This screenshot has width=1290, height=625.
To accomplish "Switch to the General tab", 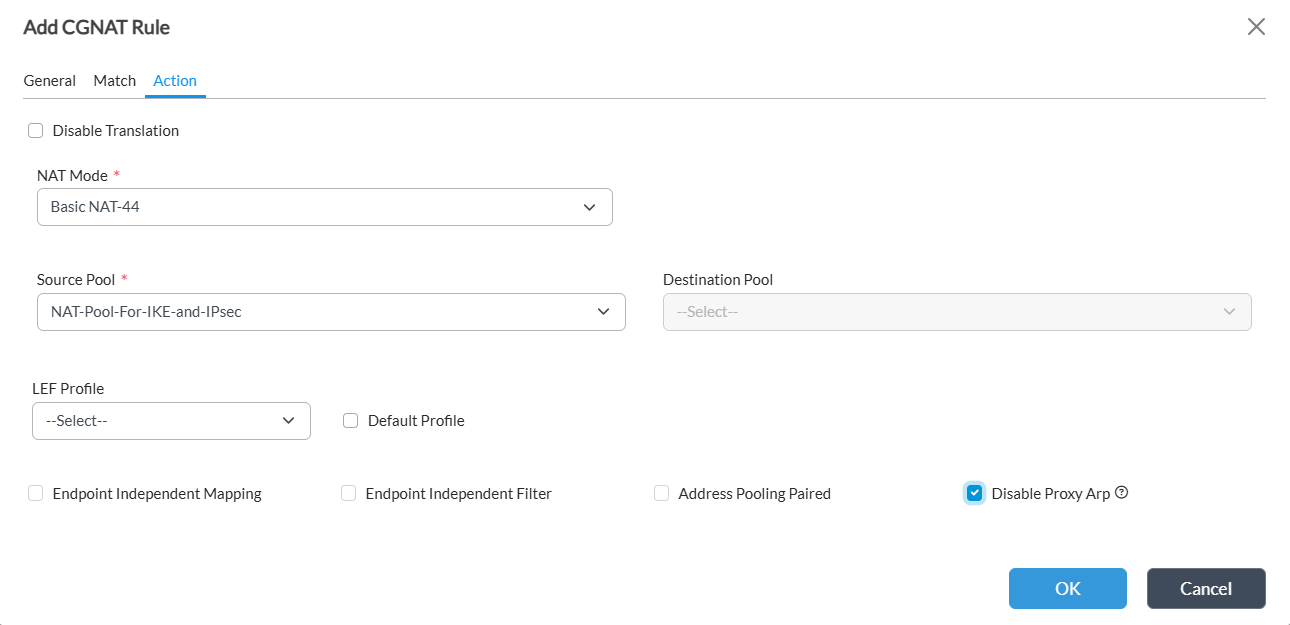I will [x=50, y=81].
